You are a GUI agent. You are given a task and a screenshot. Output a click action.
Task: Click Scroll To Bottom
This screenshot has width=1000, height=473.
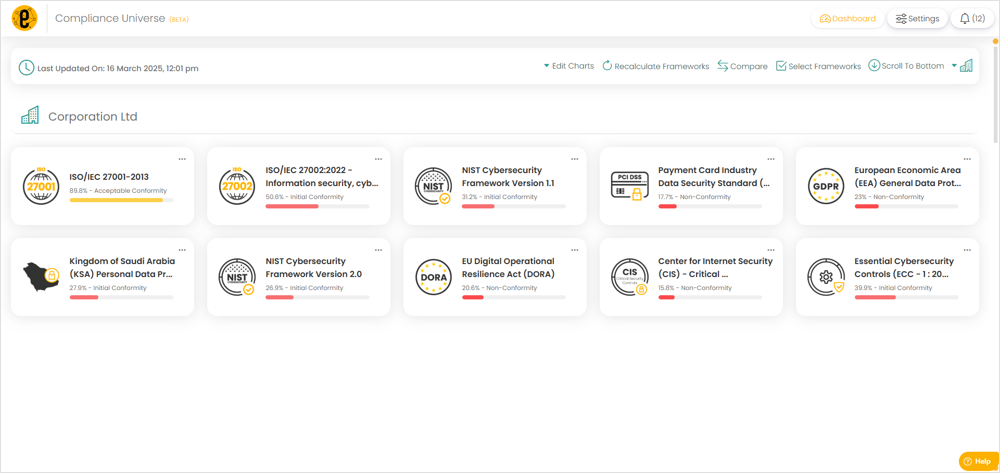click(906, 66)
